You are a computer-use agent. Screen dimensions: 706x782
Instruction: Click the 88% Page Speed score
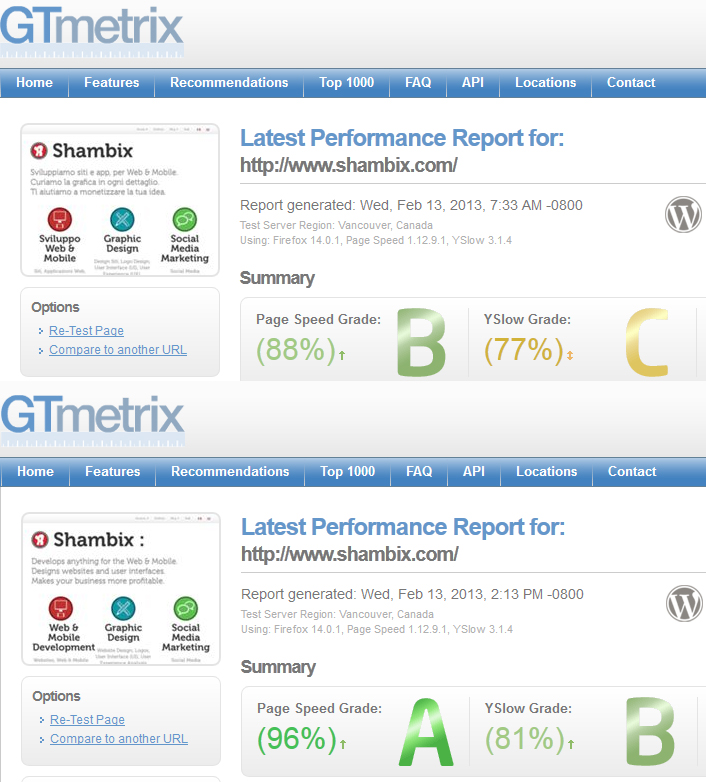[x=296, y=350]
